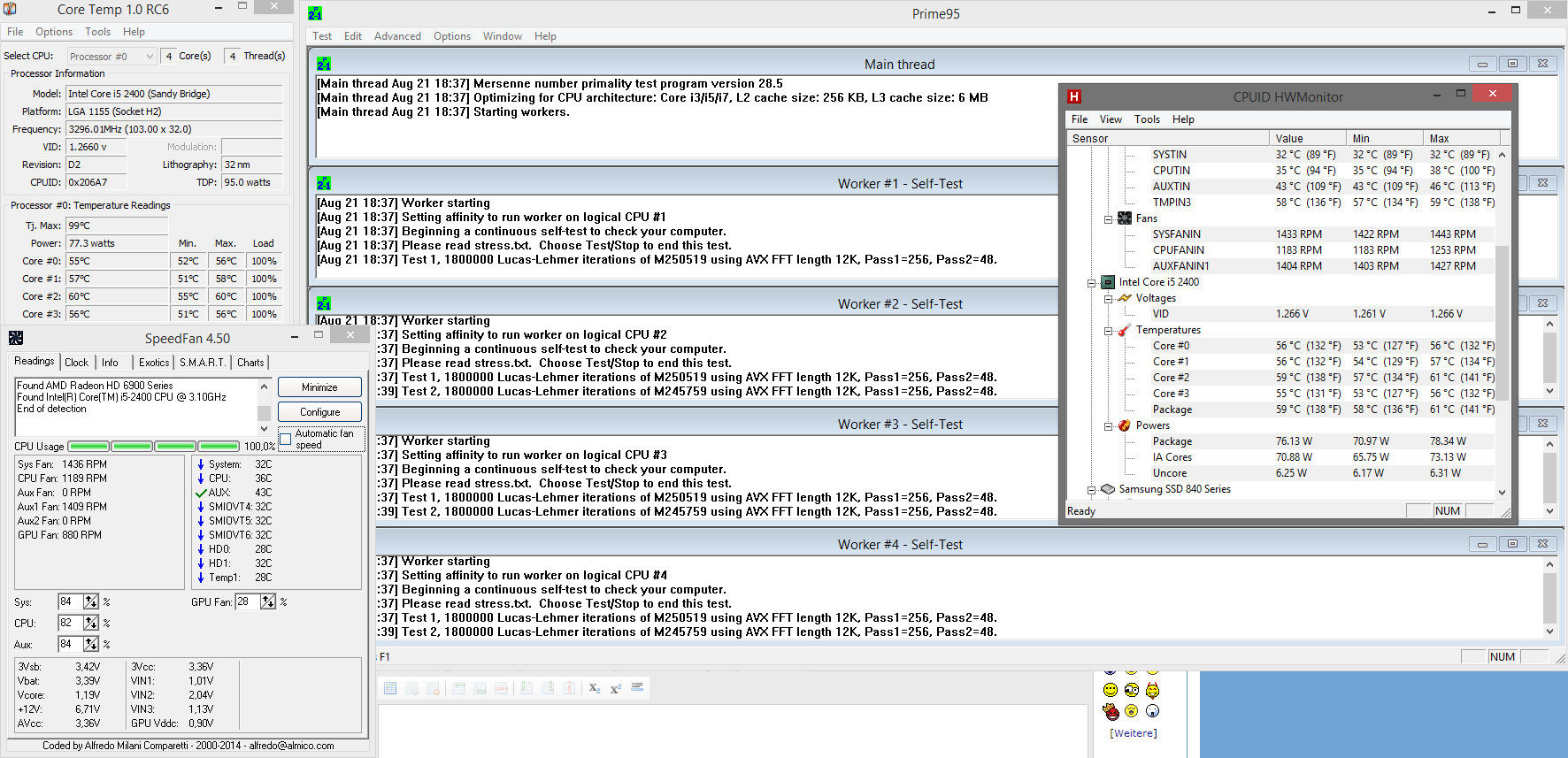Click the HWMonitor vertical scrollbar thumb

[x=1502, y=322]
